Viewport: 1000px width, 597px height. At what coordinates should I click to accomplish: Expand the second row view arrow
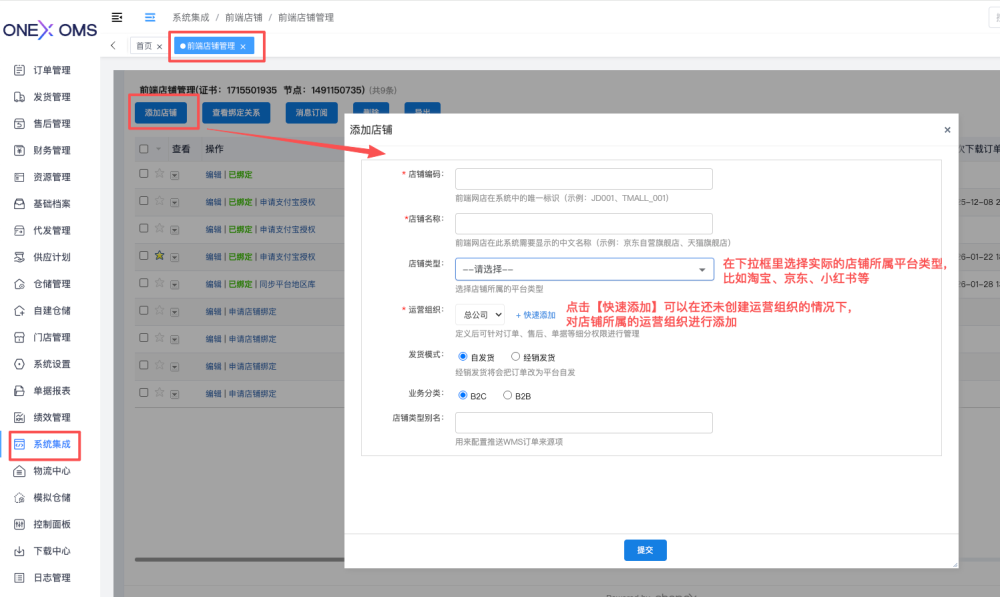click(x=175, y=203)
